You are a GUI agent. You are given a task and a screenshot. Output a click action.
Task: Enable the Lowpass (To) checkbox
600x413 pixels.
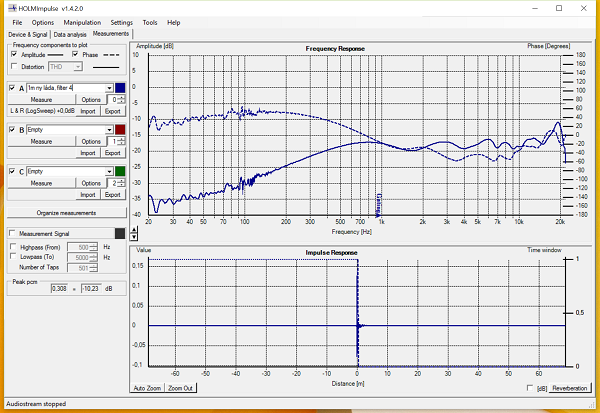tap(13, 256)
